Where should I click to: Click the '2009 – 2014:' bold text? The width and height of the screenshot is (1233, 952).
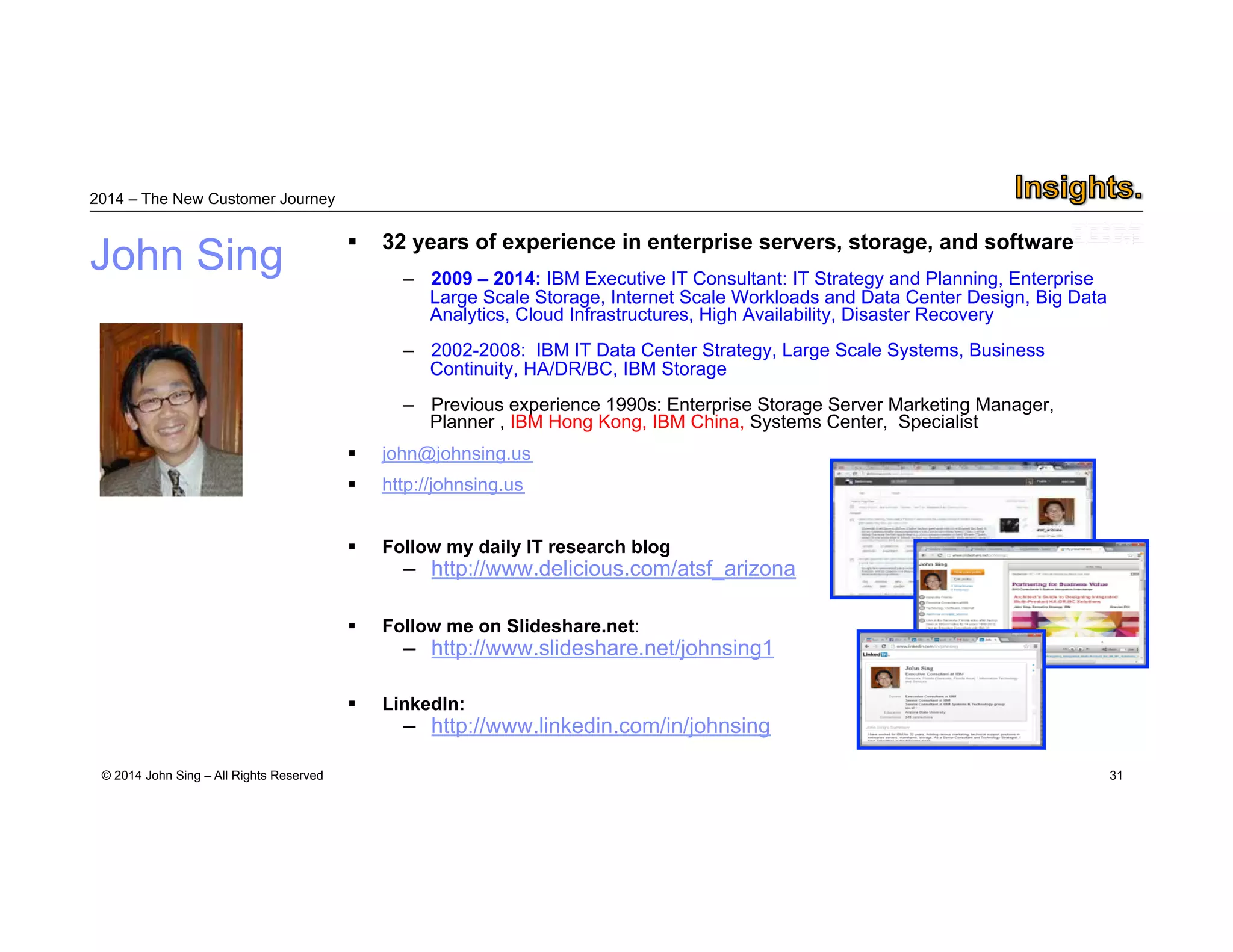point(485,279)
